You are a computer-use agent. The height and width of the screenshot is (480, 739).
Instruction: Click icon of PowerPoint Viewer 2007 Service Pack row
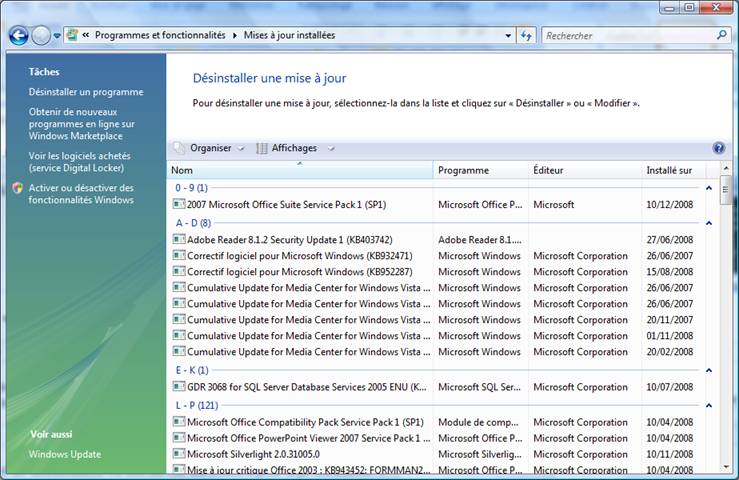(x=179, y=438)
